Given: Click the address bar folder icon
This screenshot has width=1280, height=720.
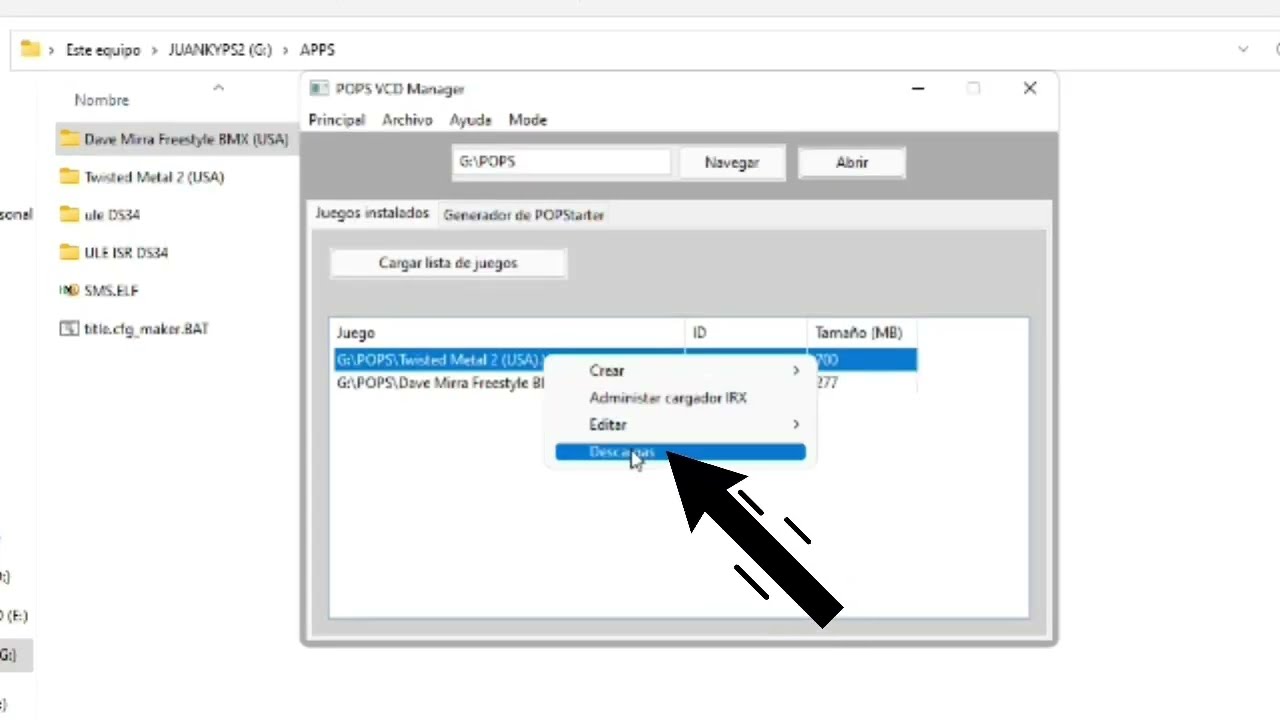Looking at the screenshot, I should click(30, 49).
